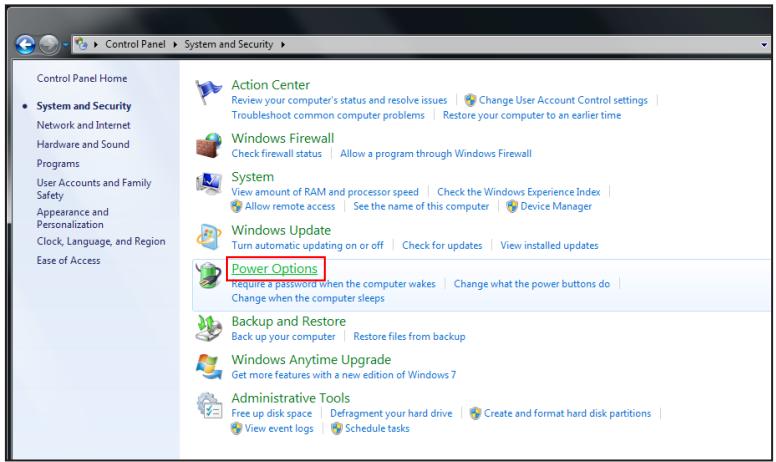Open the Windows Update heading link
Viewport: 776px width, 462px height.
tap(281, 231)
